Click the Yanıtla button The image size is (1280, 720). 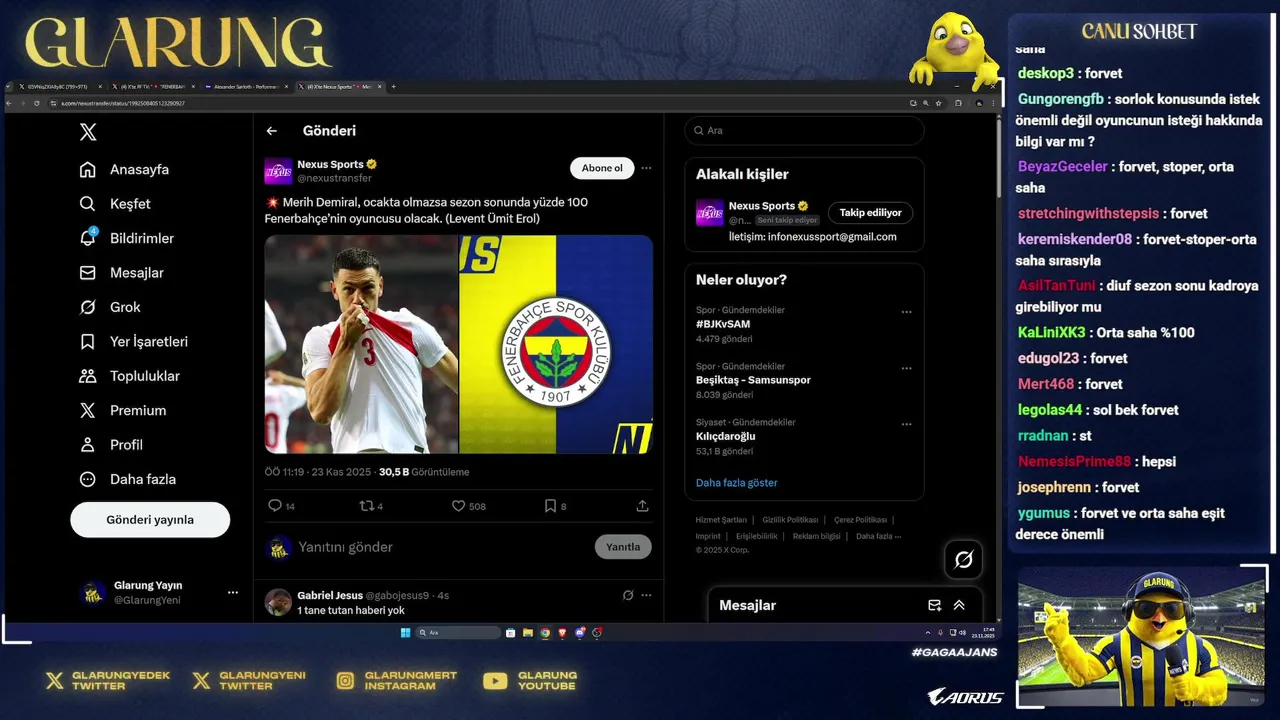pos(623,547)
